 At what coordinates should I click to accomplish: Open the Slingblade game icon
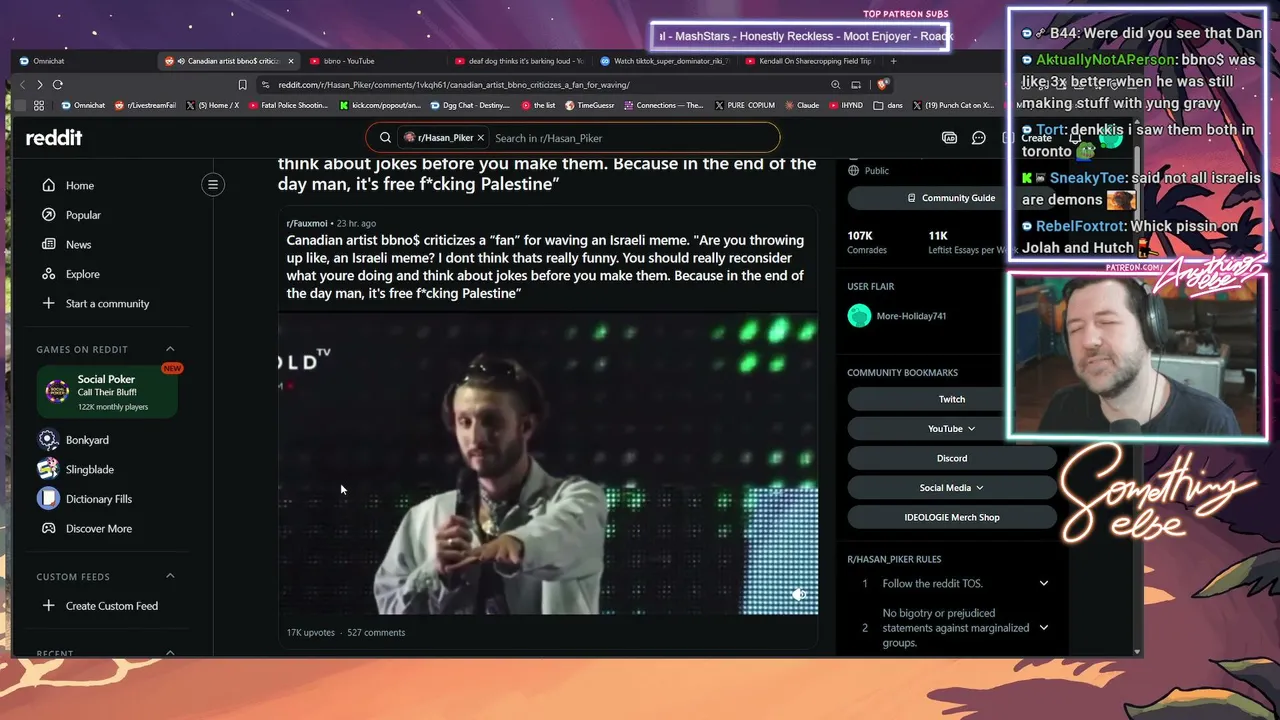coord(48,469)
